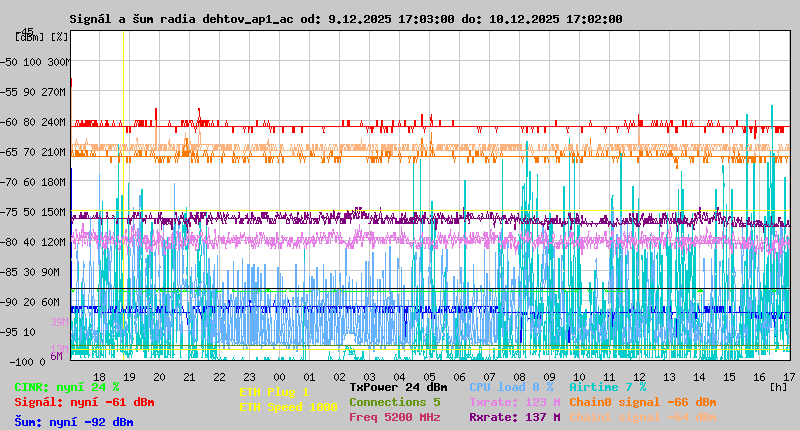Image resolution: width=800 pixels, height=430 pixels.
Task: Click the faded Chain1 signal legend entry
Action: 642,417
